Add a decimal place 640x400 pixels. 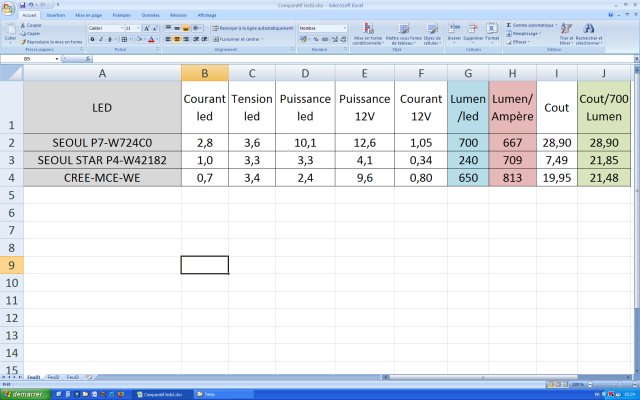(335, 39)
